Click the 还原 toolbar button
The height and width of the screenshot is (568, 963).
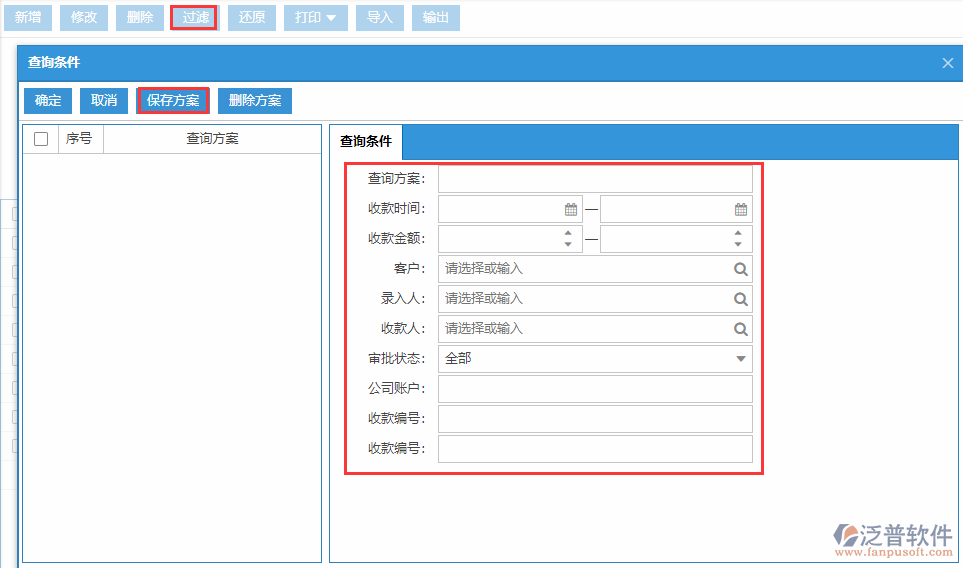tap(252, 18)
